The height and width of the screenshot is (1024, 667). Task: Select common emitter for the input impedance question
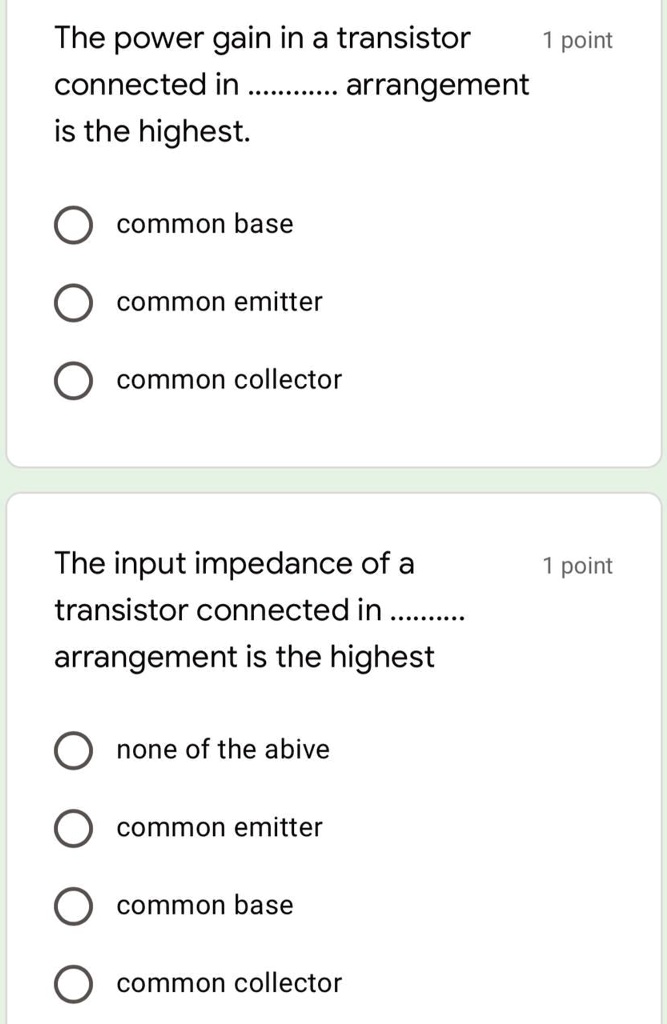click(73, 828)
